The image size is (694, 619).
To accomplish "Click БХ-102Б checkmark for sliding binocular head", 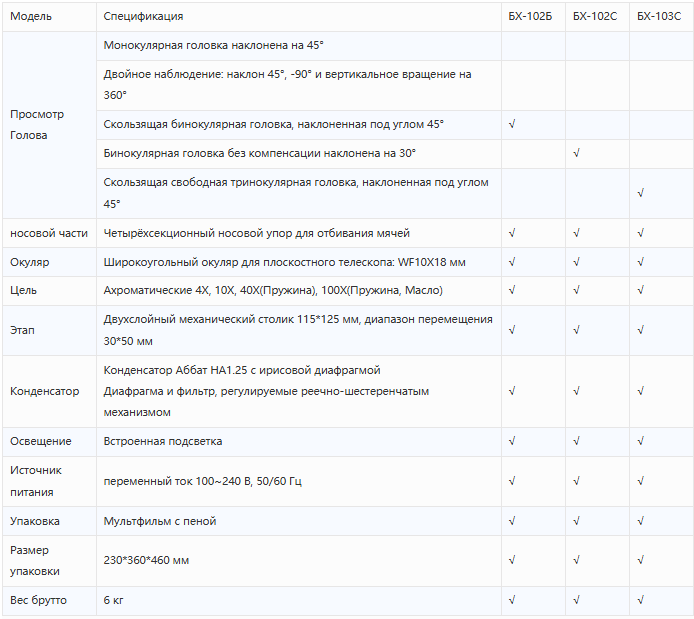I will [x=512, y=124].
